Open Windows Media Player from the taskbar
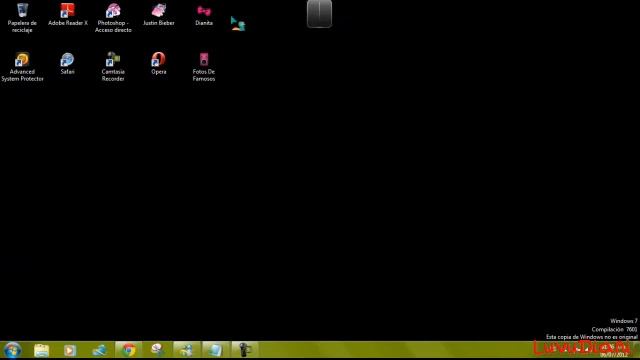 70,350
